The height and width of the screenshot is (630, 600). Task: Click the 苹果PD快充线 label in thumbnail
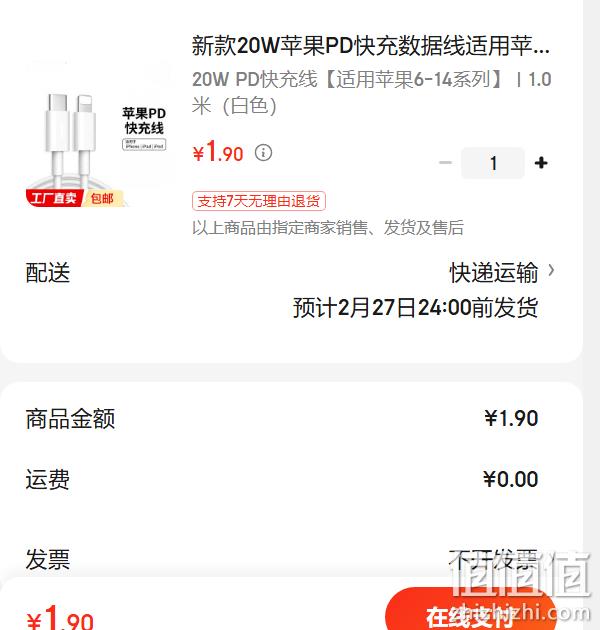pyautogui.click(x=144, y=121)
